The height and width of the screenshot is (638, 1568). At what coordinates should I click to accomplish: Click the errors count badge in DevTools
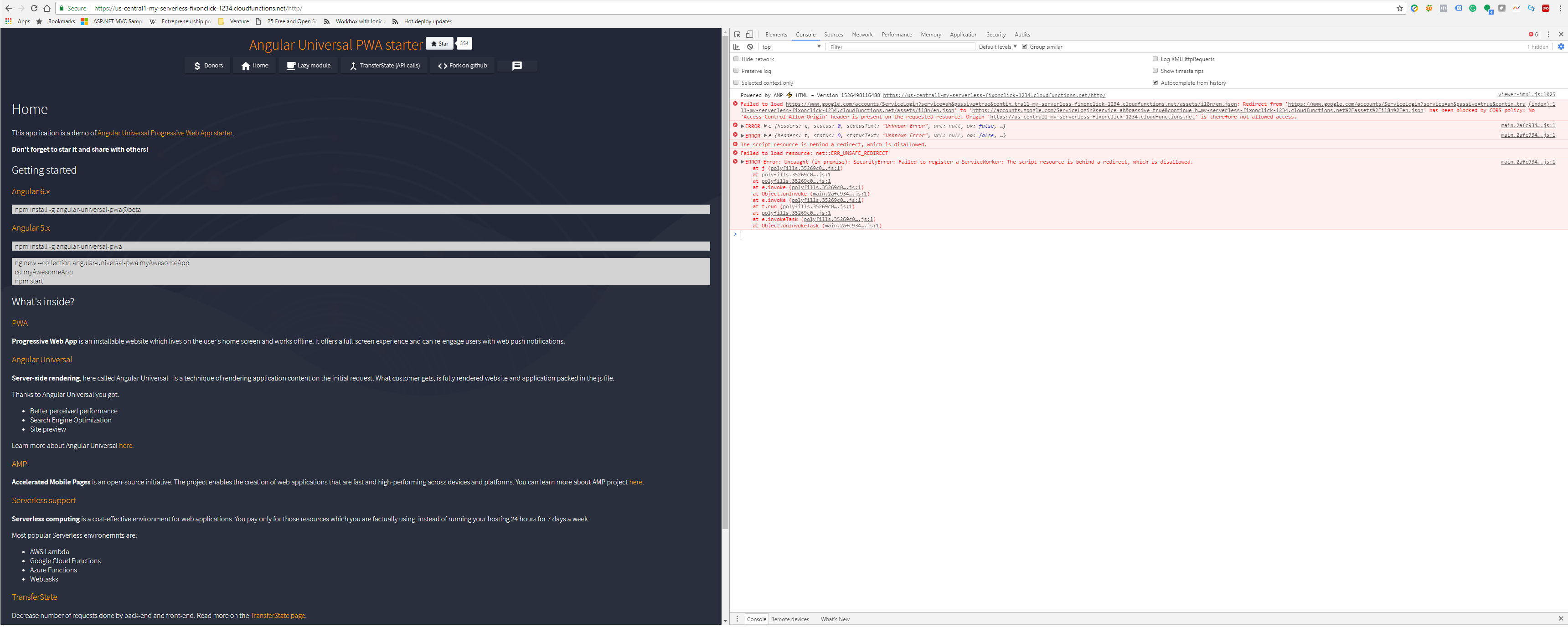coord(1534,35)
